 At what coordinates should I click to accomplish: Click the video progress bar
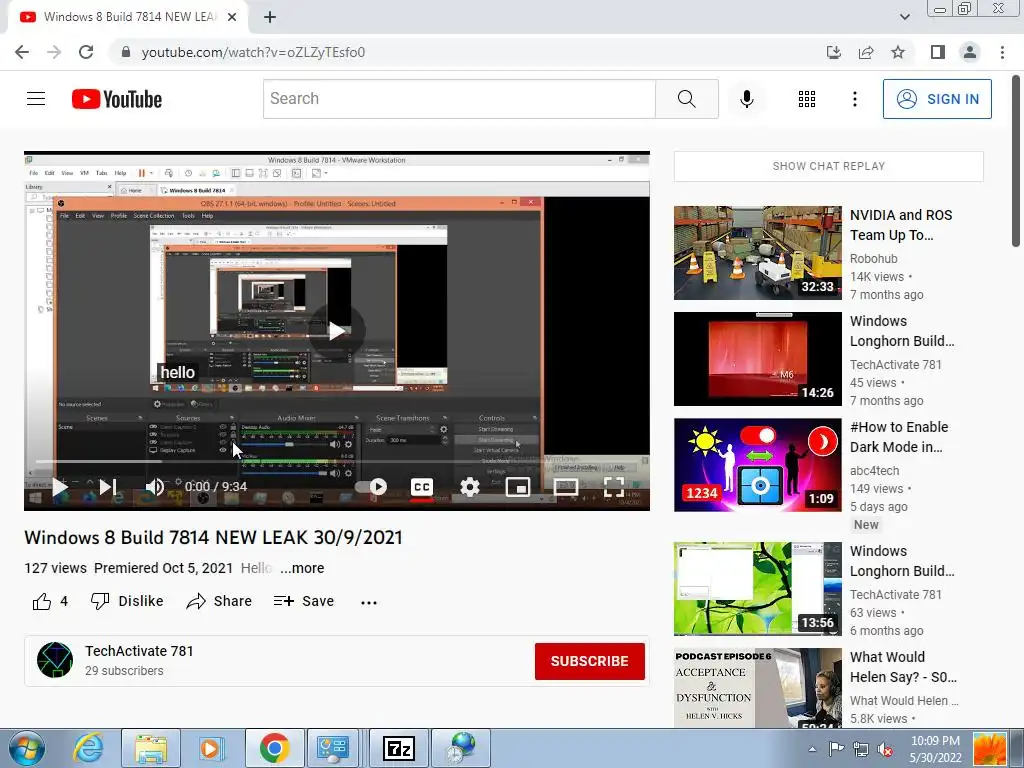point(336,462)
